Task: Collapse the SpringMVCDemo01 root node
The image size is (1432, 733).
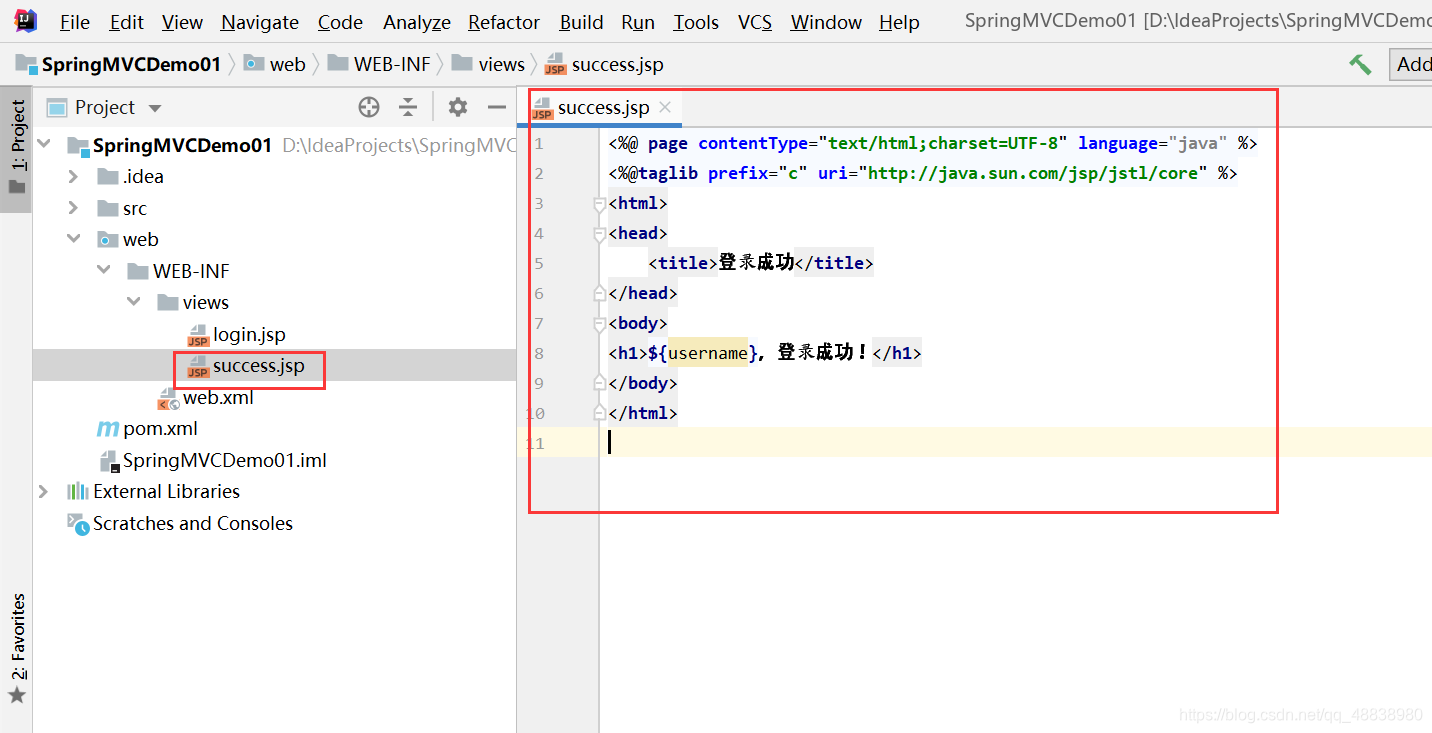Action: 45,145
